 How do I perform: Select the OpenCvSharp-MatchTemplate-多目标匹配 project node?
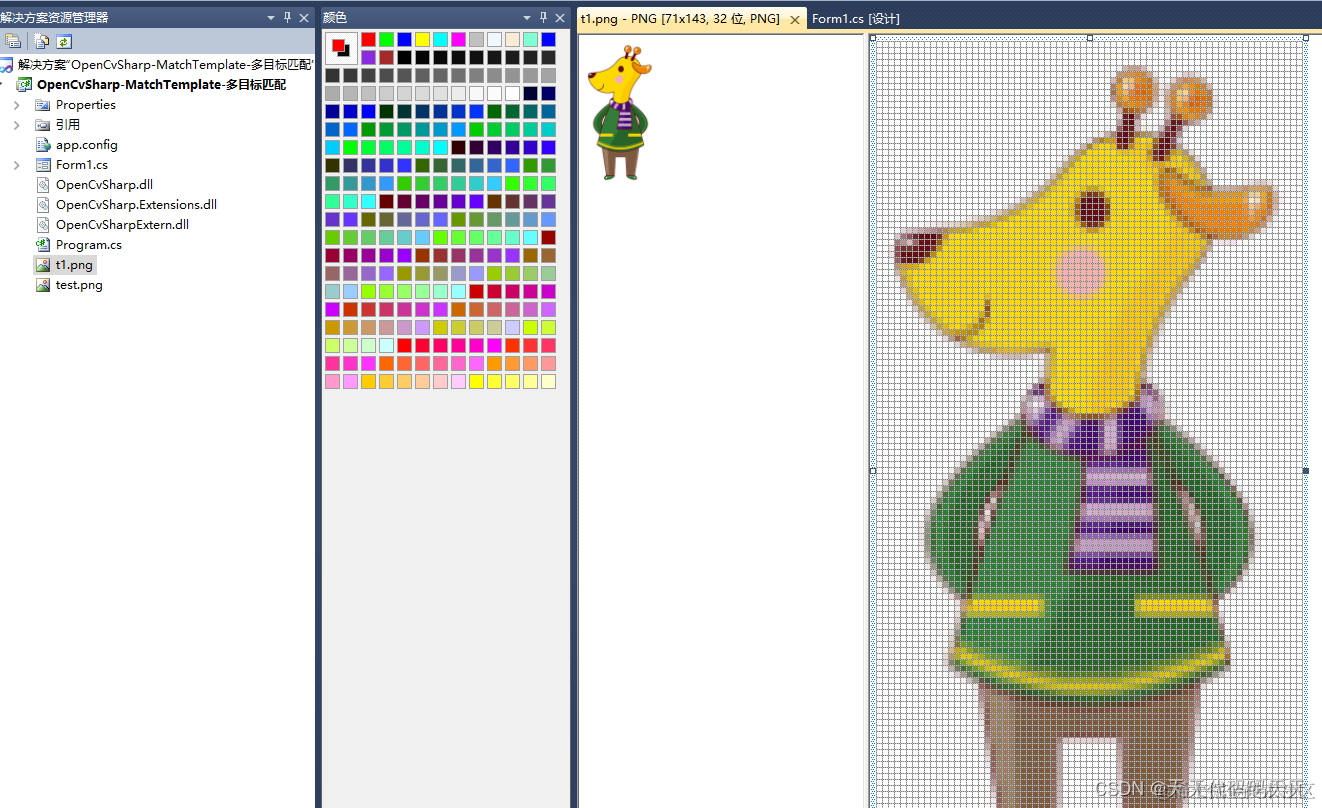[x=161, y=84]
